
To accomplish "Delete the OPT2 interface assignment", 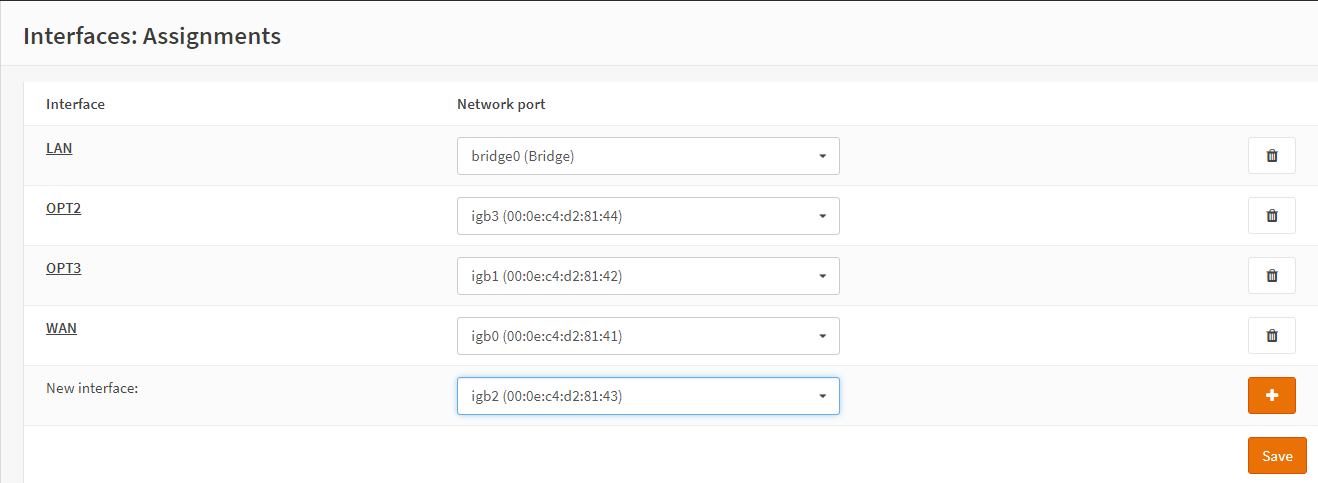I will coord(1271,216).
